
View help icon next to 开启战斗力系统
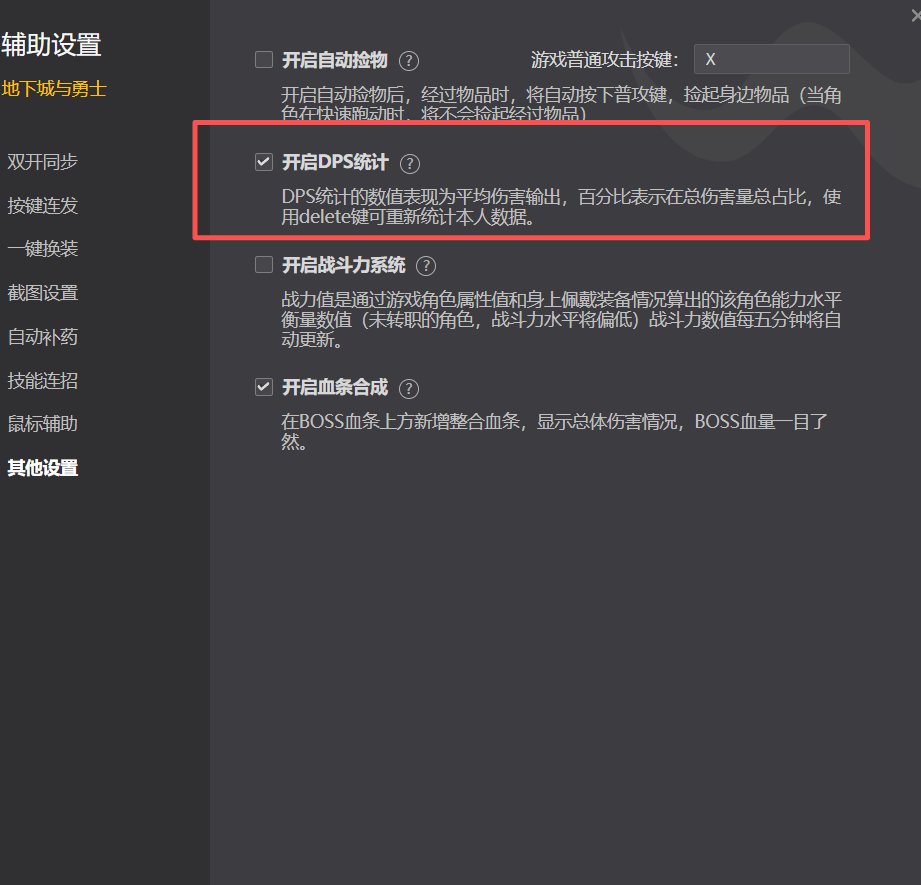pyautogui.click(x=425, y=266)
